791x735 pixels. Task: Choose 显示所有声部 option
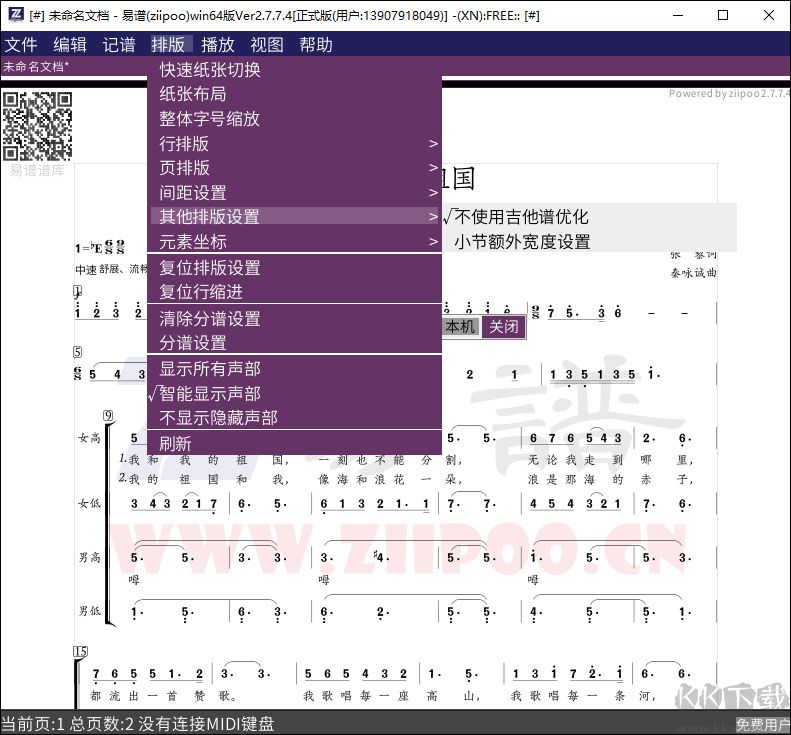point(295,369)
